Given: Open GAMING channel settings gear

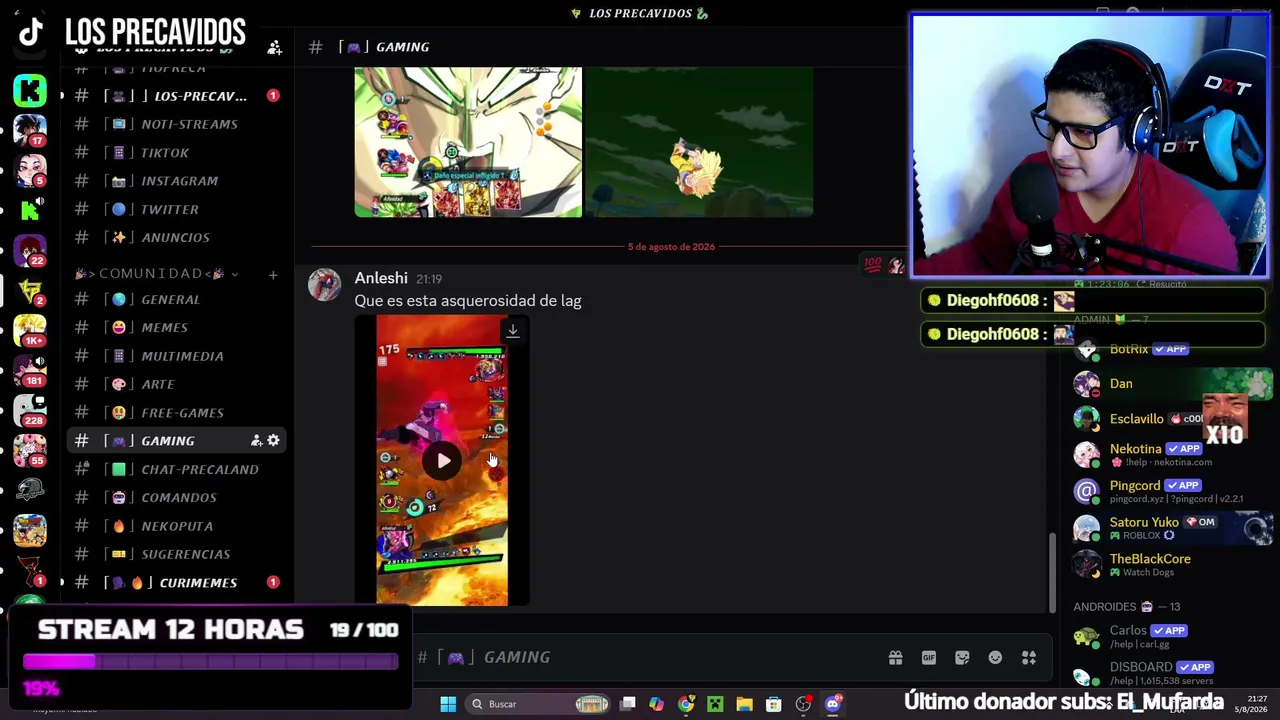Looking at the screenshot, I should click(273, 441).
